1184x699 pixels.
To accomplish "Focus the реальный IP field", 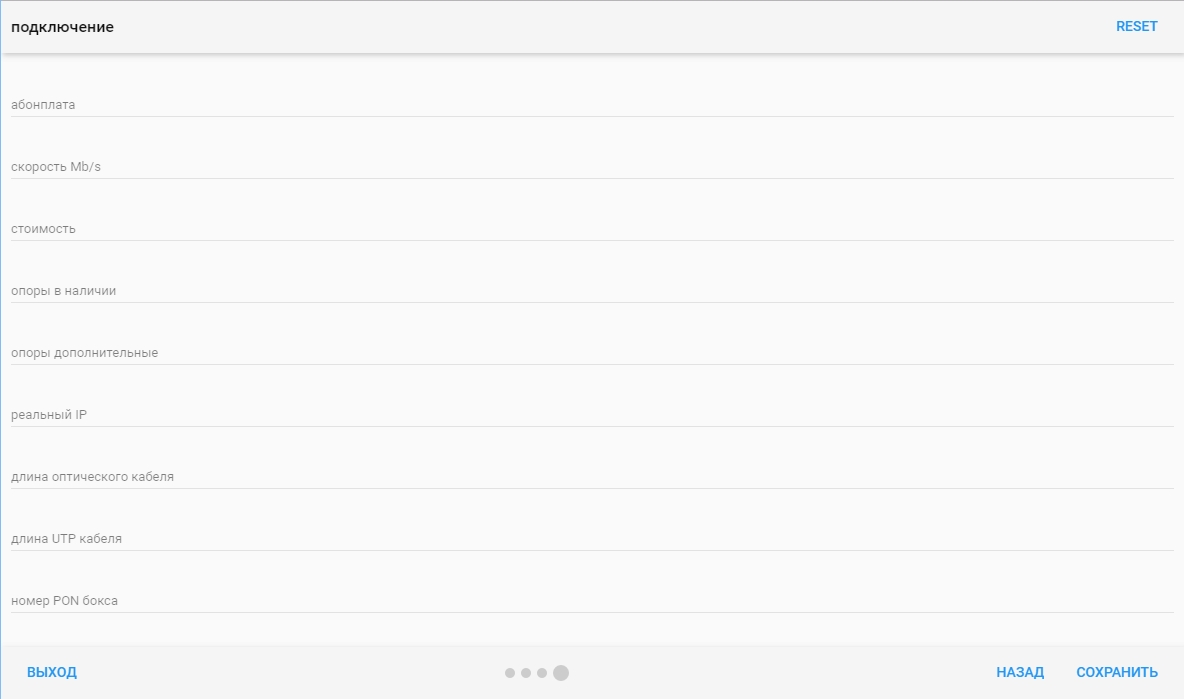I will 591,414.
